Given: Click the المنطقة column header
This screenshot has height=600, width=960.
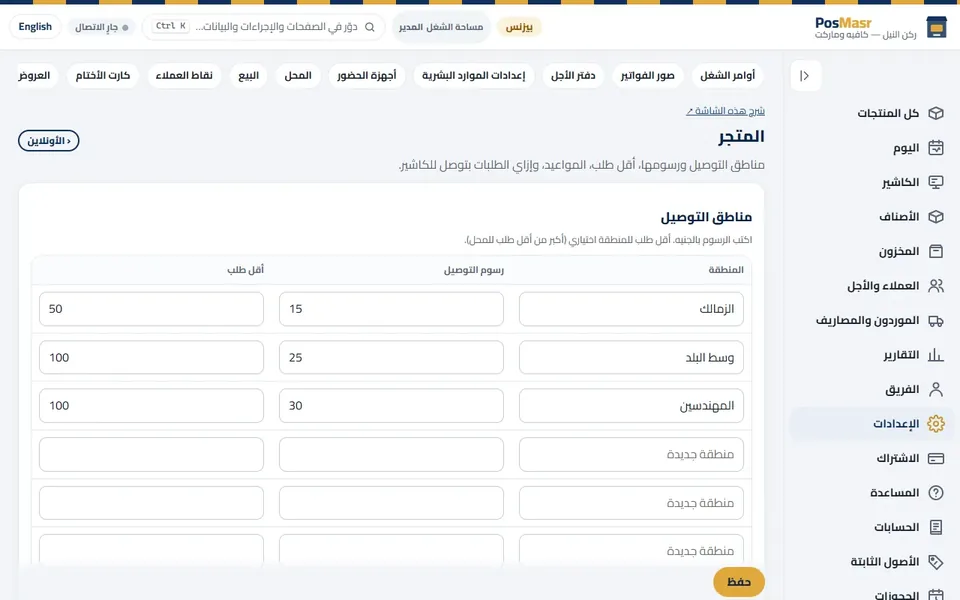Looking at the screenshot, I should click(x=726, y=270).
